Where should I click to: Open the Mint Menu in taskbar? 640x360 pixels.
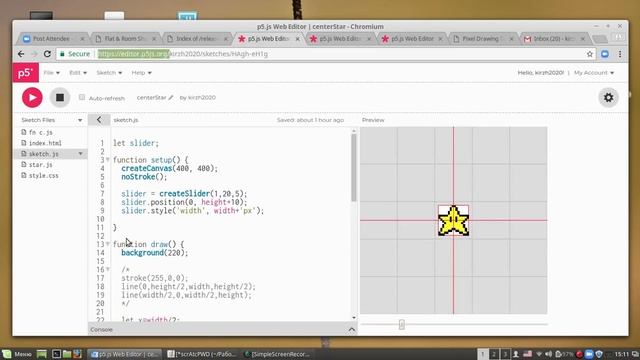click(x=17, y=354)
